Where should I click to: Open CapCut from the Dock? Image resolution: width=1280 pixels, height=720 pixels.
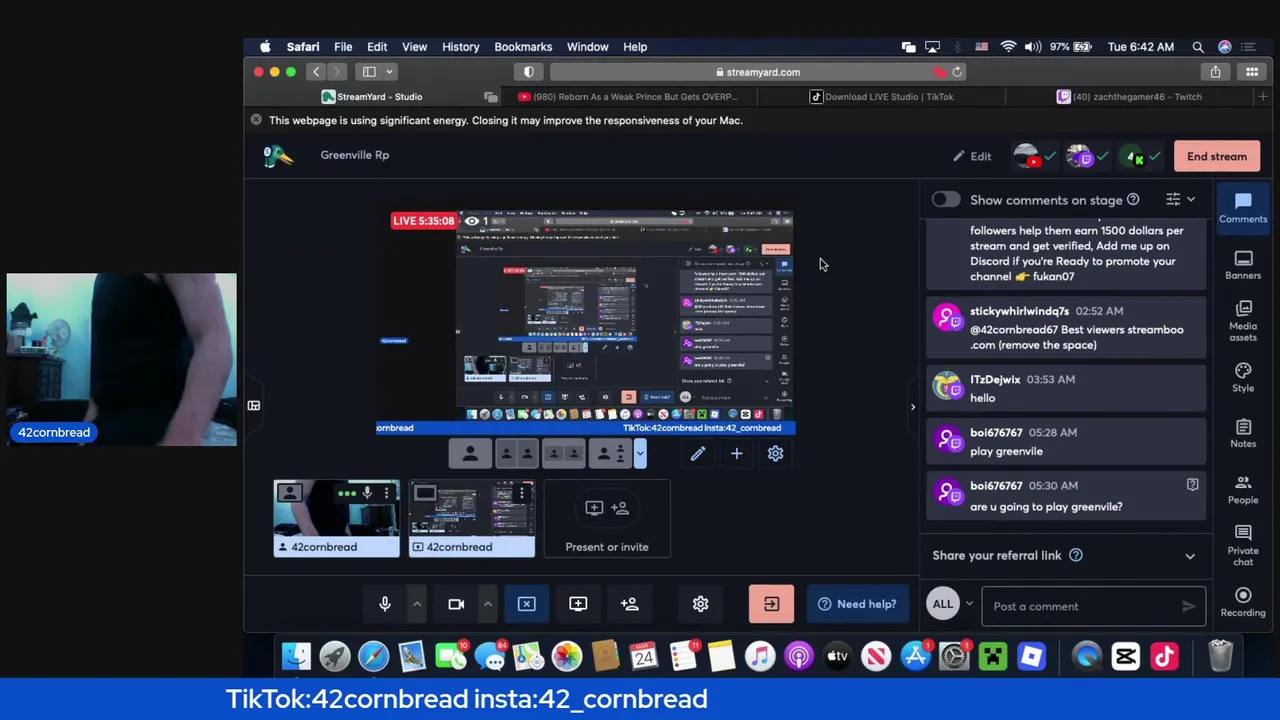[1125, 657]
